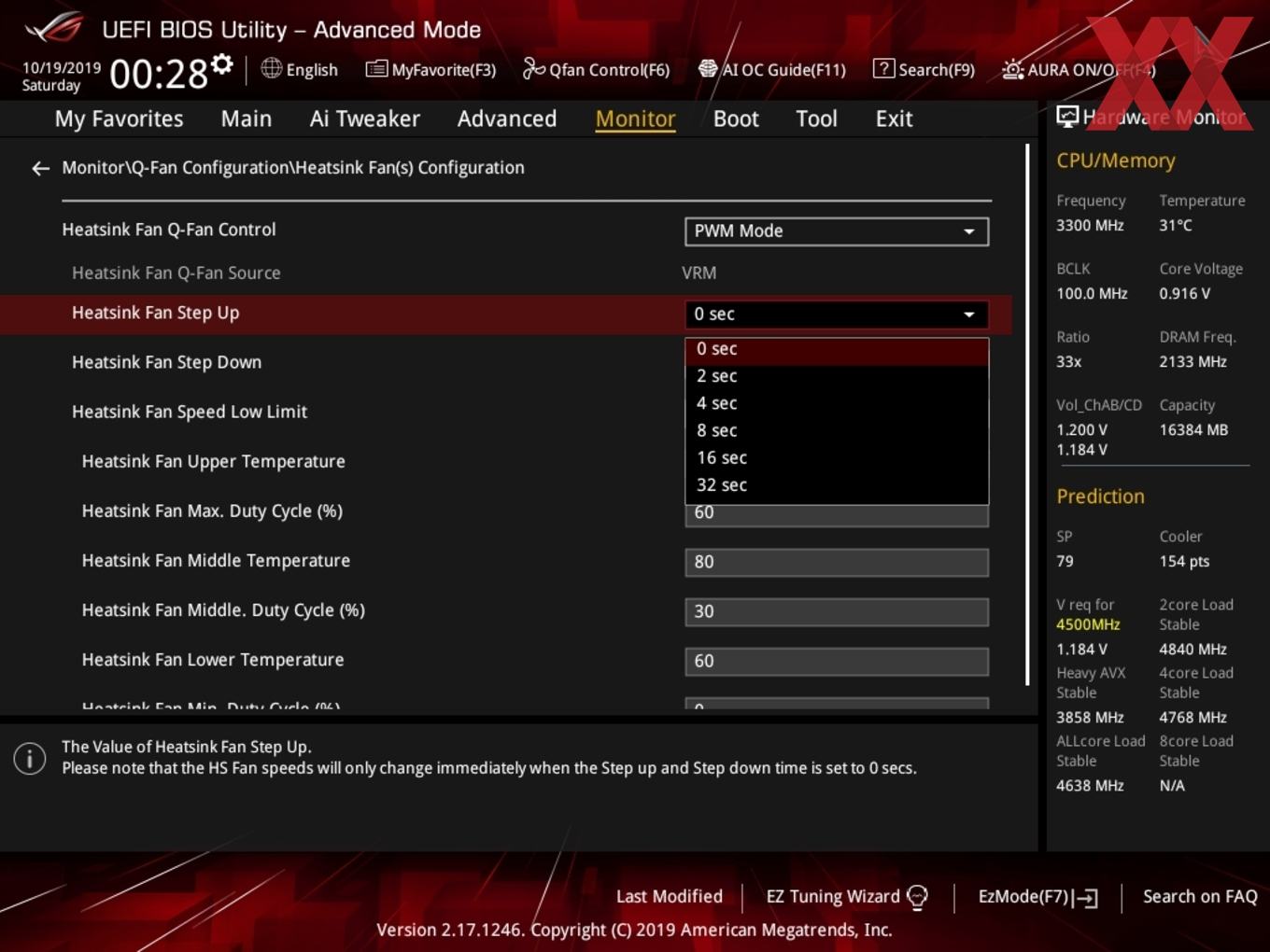Open Search(F9) tool

click(x=924, y=69)
